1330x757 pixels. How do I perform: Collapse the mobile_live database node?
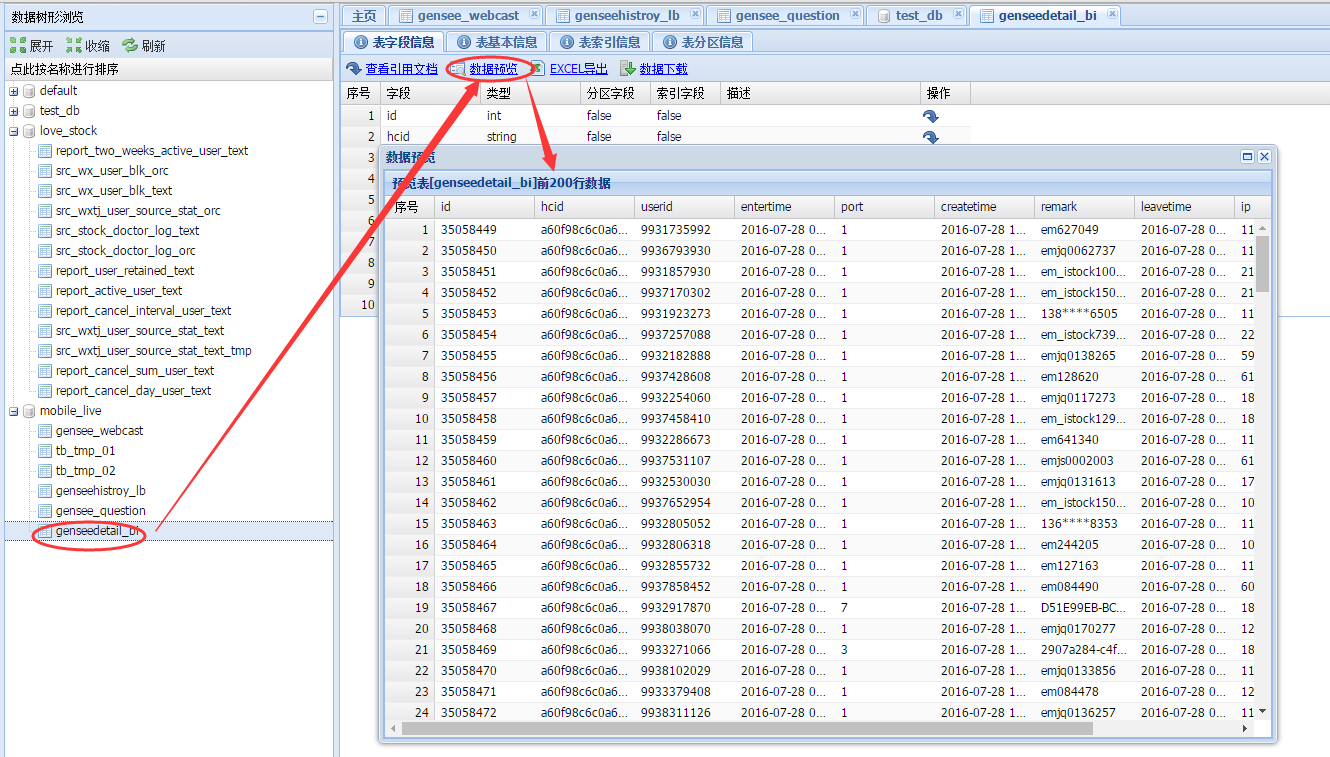coord(14,411)
